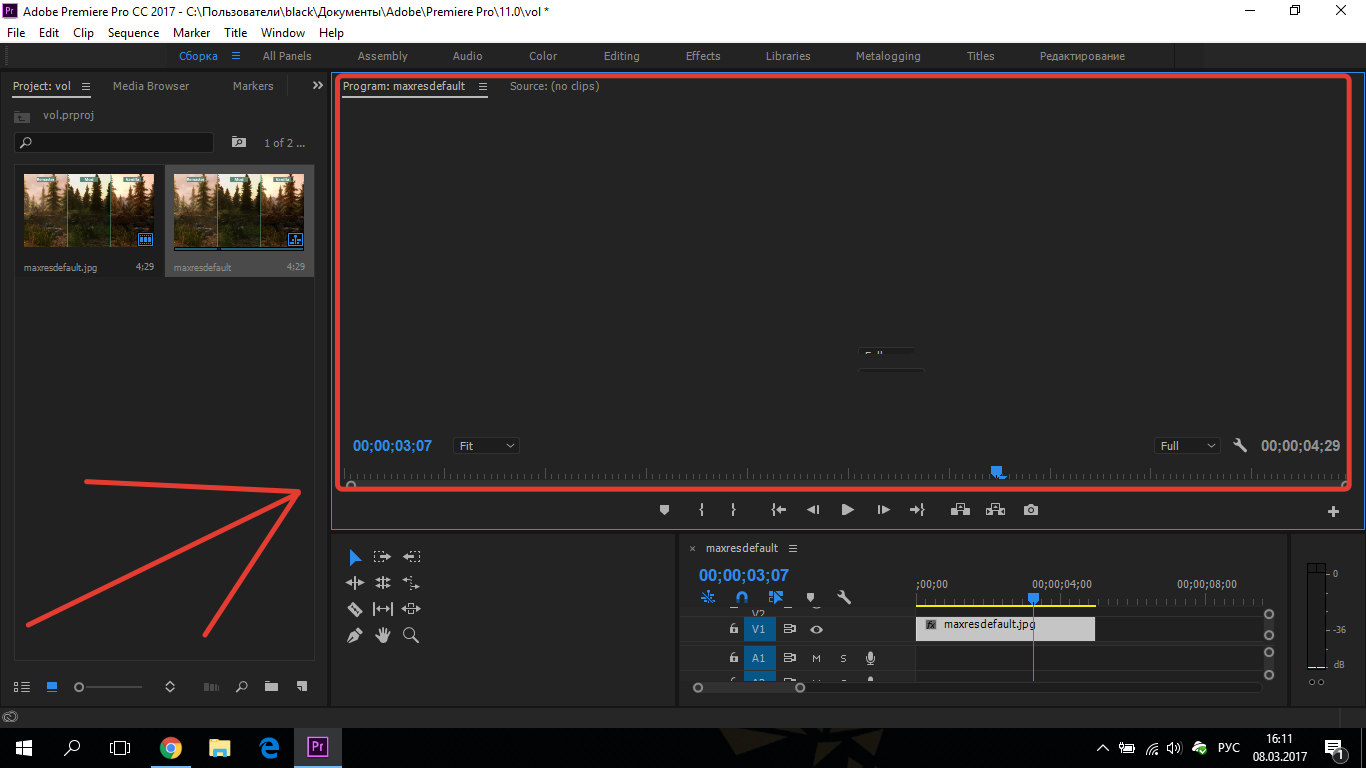
Task: Toggle V1 track output eye
Action: 817,629
